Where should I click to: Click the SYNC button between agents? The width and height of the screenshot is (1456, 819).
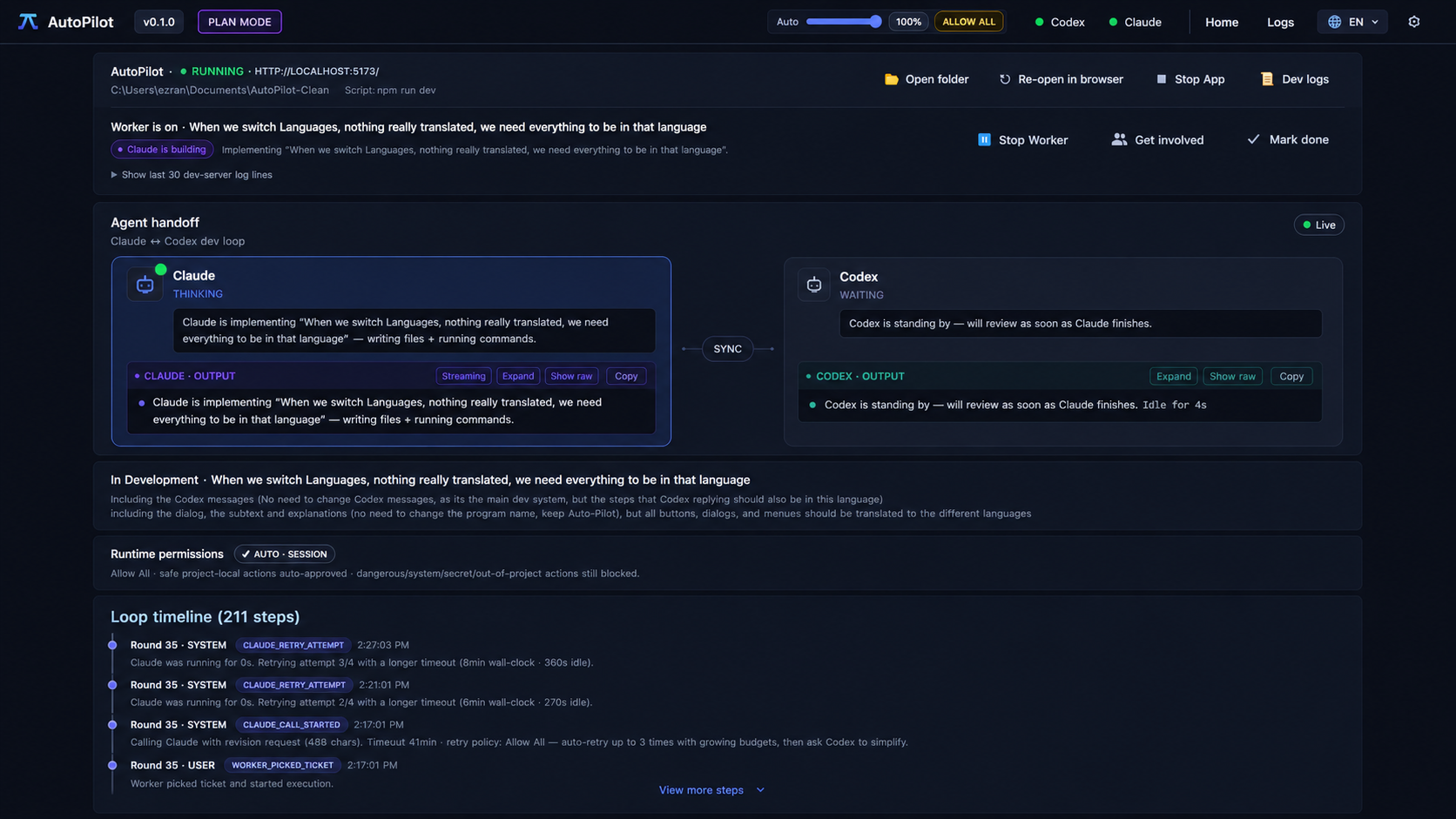click(727, 349)
